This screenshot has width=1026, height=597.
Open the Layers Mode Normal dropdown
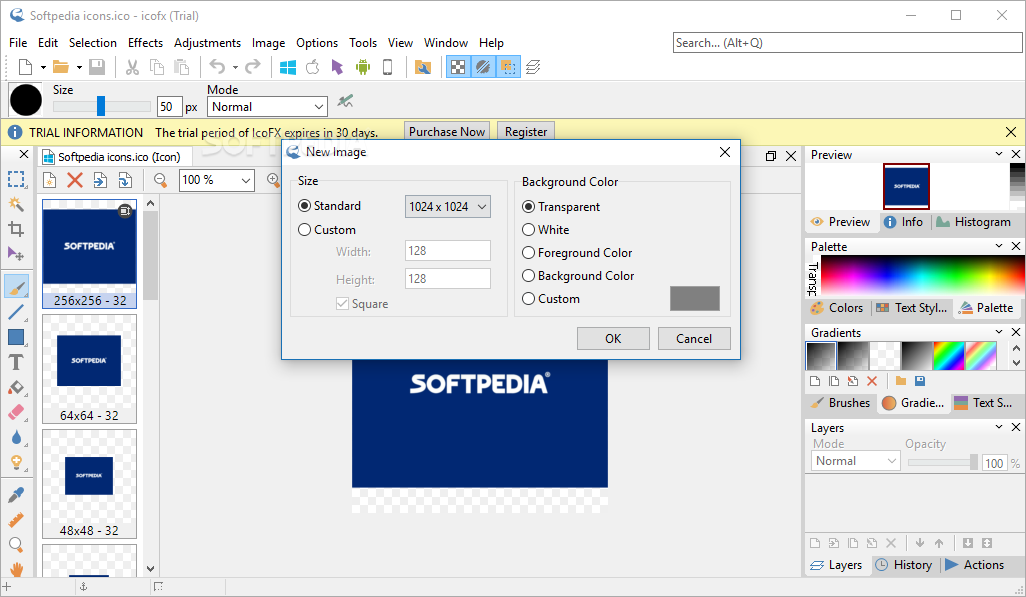click(x=855, y=461)
